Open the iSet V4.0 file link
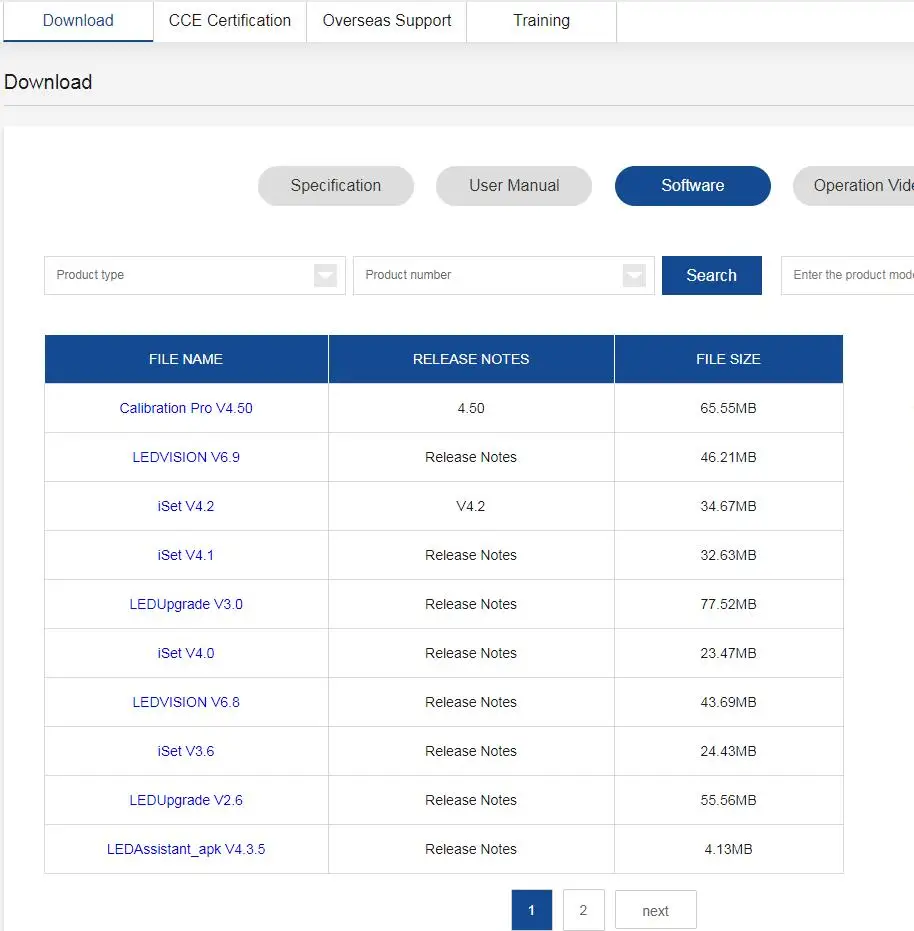 (186, 653)
